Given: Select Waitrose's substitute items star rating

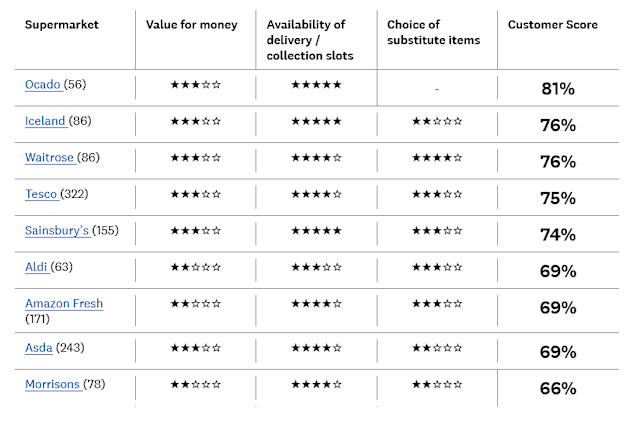Looking at the screenshot, I should [x=437, y=157].
